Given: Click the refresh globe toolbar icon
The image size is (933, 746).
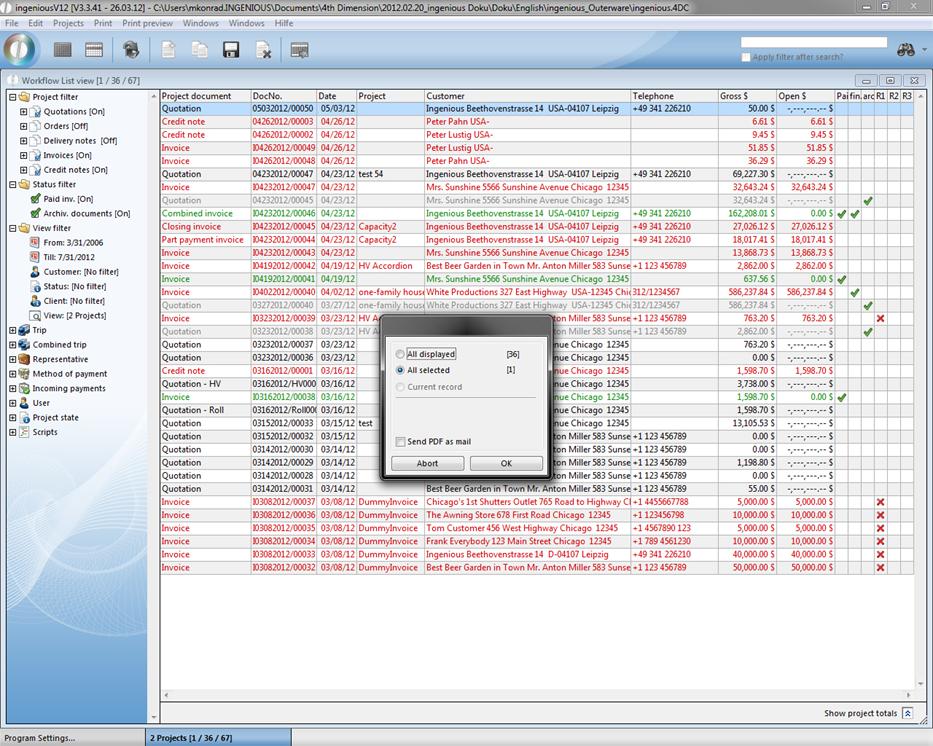Looking at the screenshot, I should (x=130, y=50).
